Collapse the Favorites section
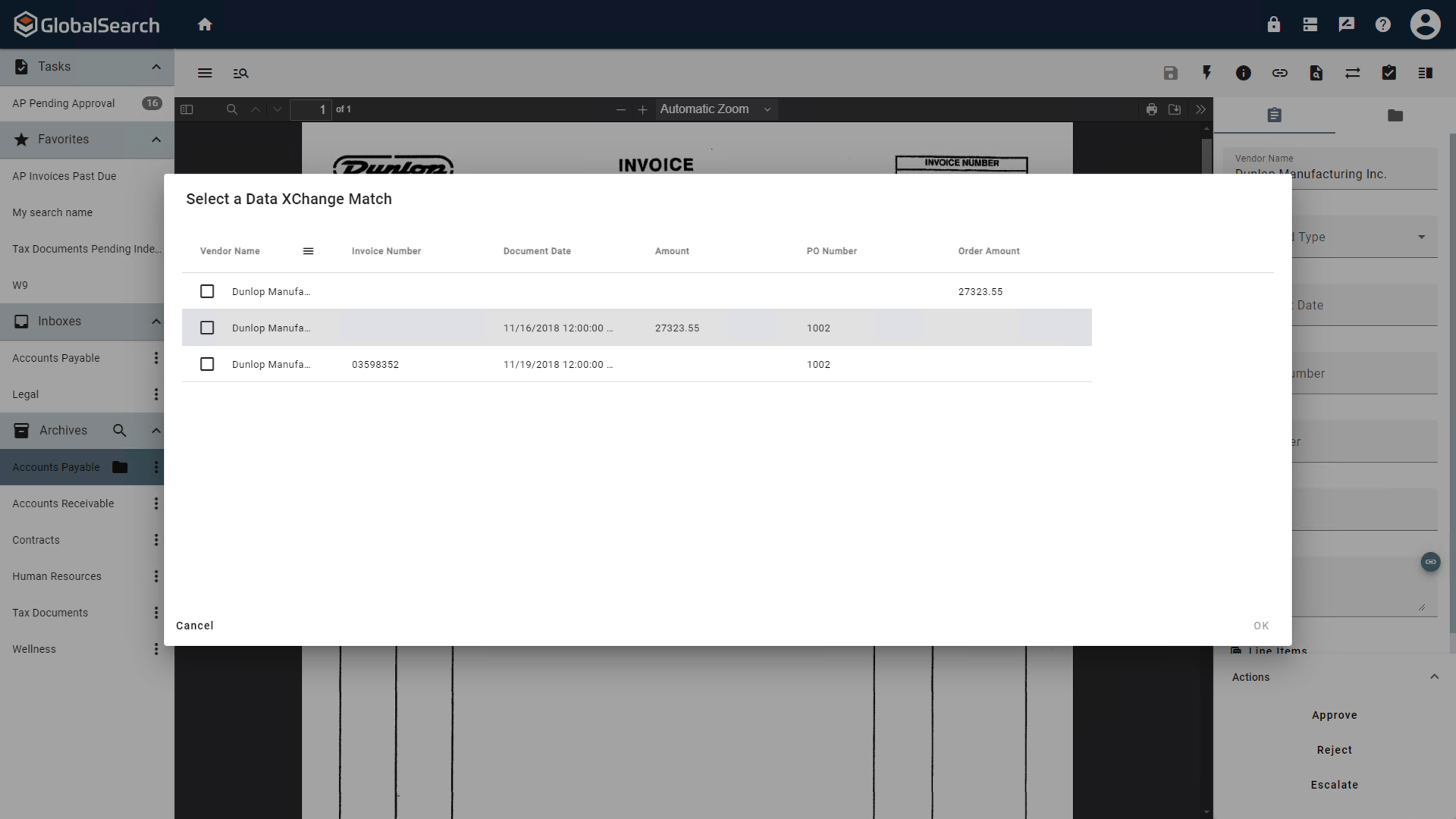The image size is (1456, 819). click(155, 140)
